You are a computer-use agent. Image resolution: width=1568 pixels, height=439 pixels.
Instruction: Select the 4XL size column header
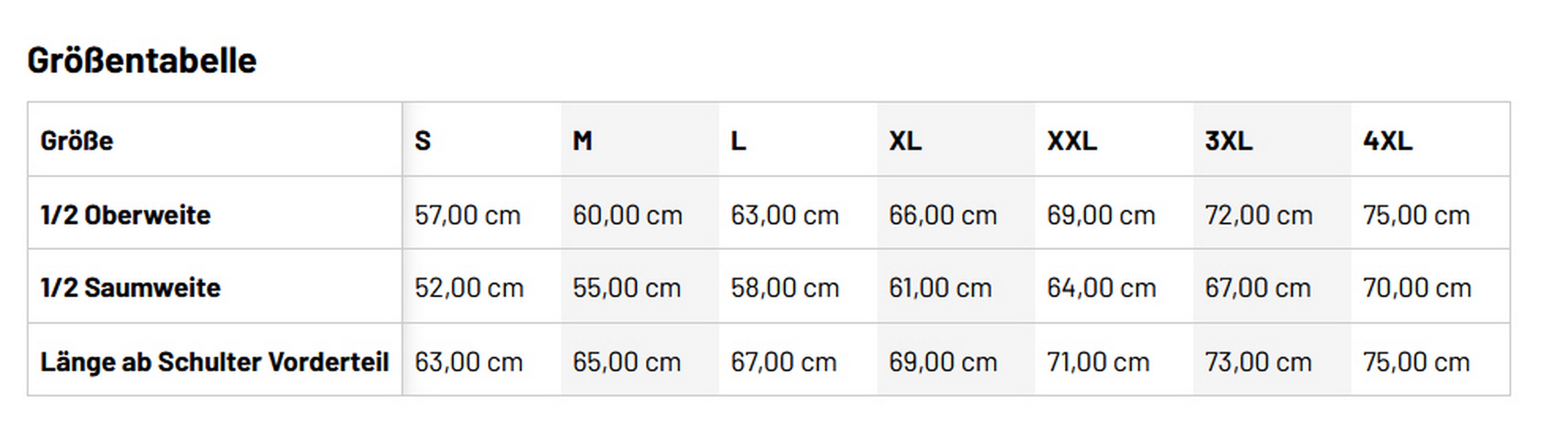[x=1387, y=141]
